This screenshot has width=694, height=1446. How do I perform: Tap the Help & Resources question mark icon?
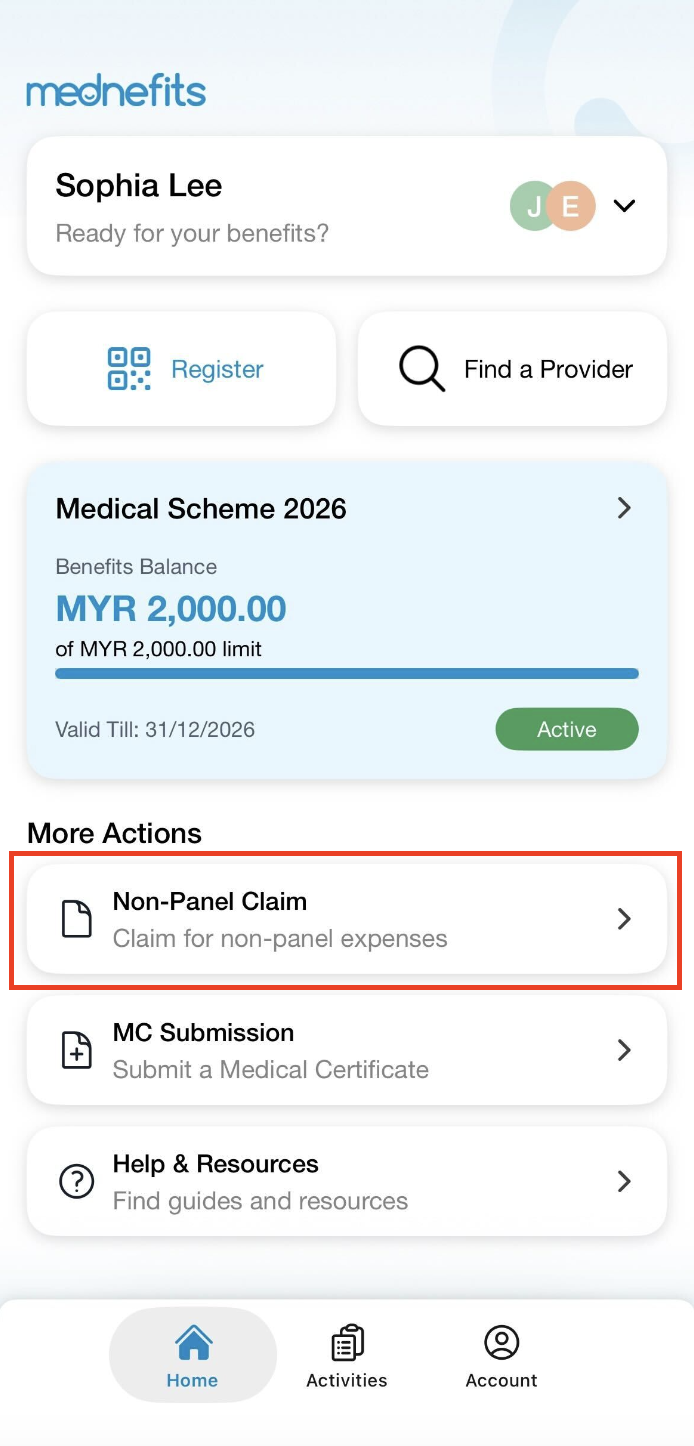click(x=77, y=1181)
